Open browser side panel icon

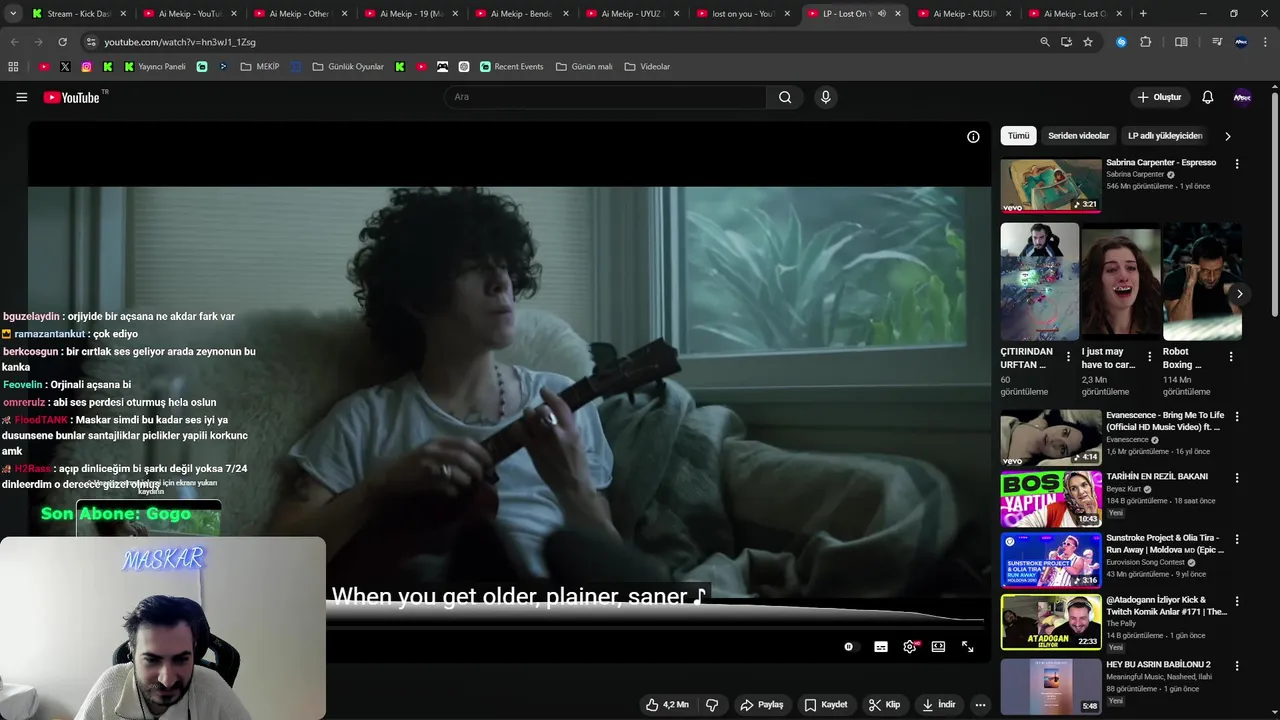click(x=1181, y=42)
